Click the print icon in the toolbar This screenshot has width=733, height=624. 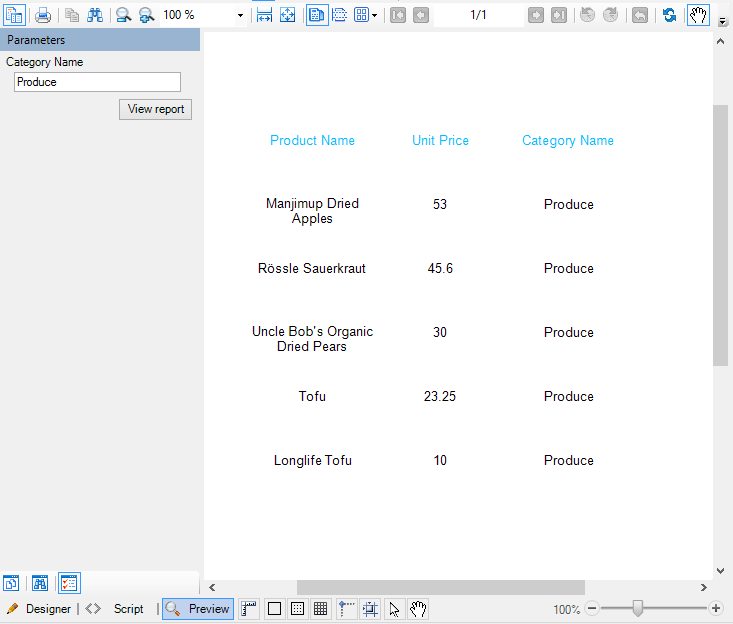(x=43, y=15)
